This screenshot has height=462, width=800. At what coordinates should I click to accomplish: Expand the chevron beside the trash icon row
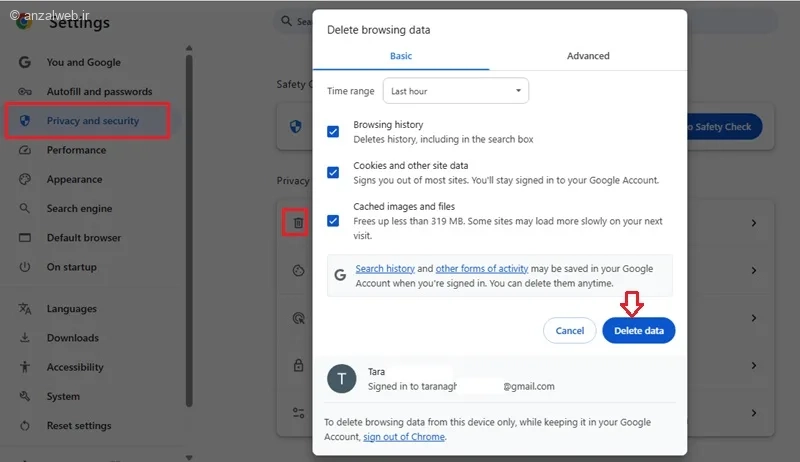754,223
